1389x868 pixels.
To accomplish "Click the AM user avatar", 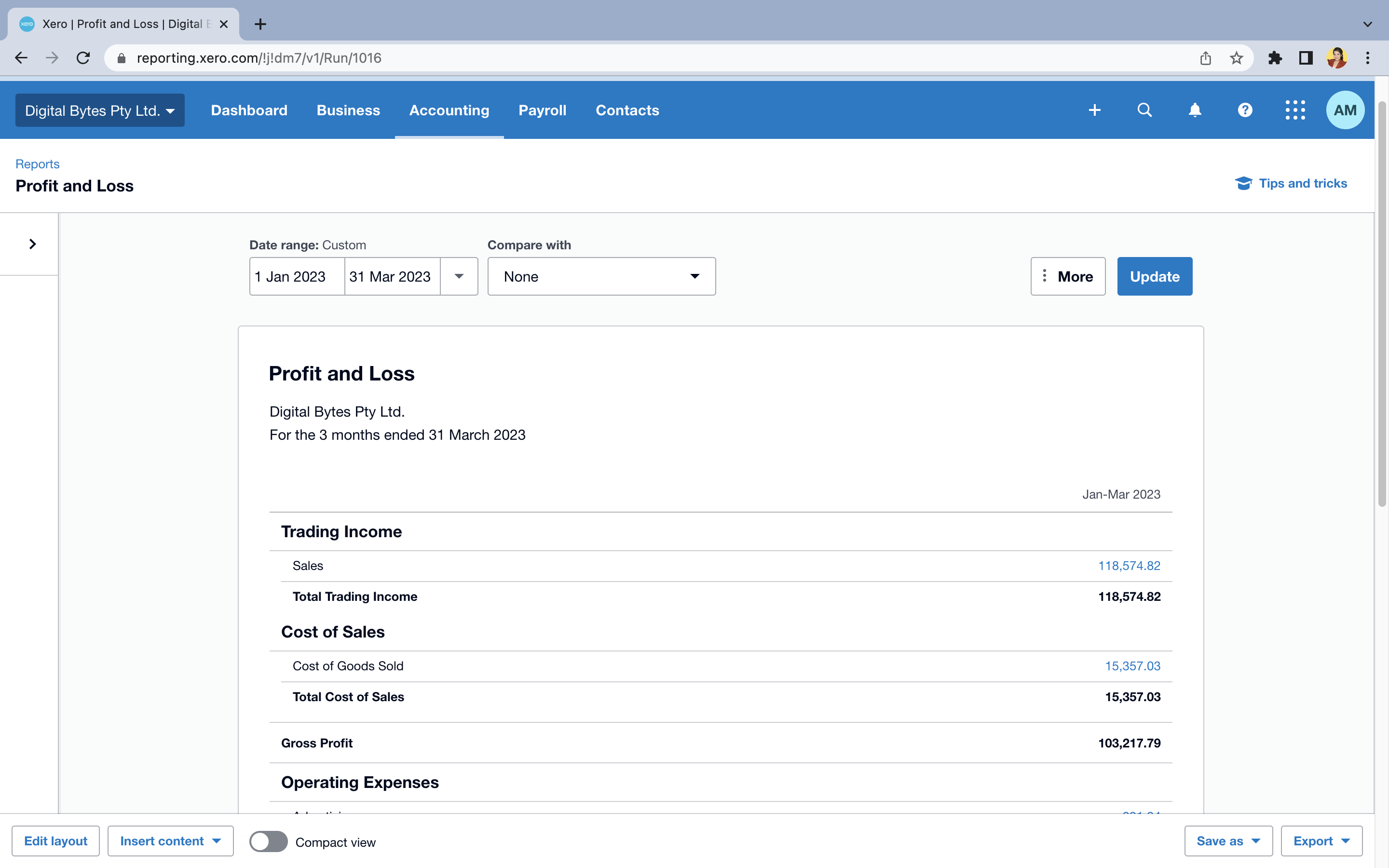I will (x=1345, y=110).
